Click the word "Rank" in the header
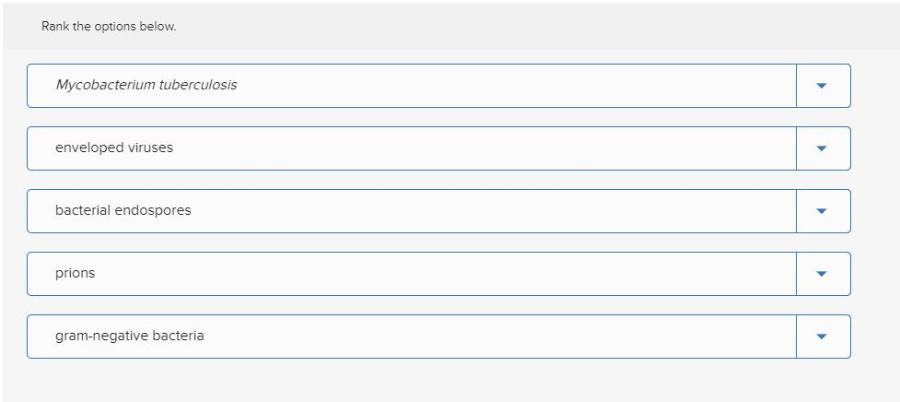 tap(53, 26)
